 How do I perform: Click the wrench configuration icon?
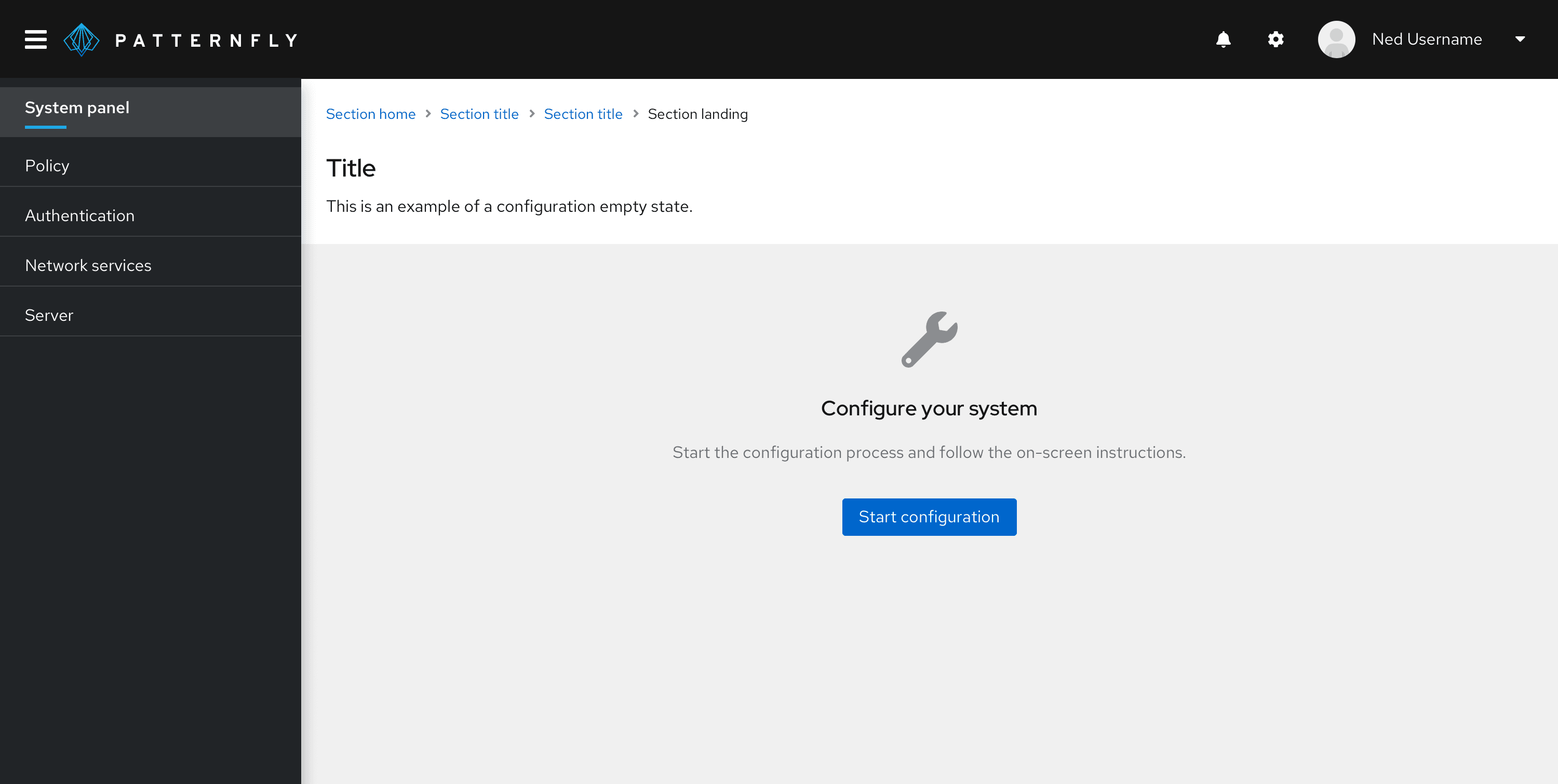[x=929, y=339]
